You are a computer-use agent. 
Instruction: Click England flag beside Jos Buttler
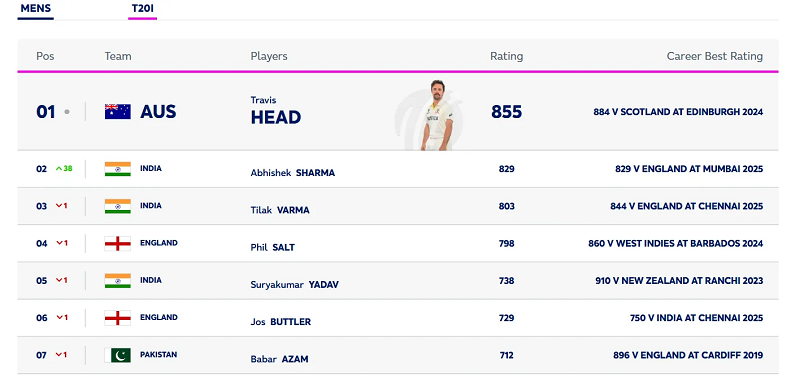[118, 318]
